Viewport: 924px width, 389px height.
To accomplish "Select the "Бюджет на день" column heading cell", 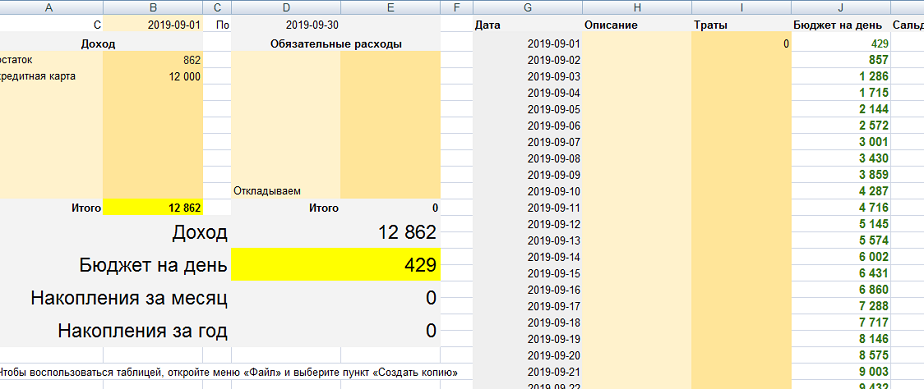I will (x=841, y=25).
